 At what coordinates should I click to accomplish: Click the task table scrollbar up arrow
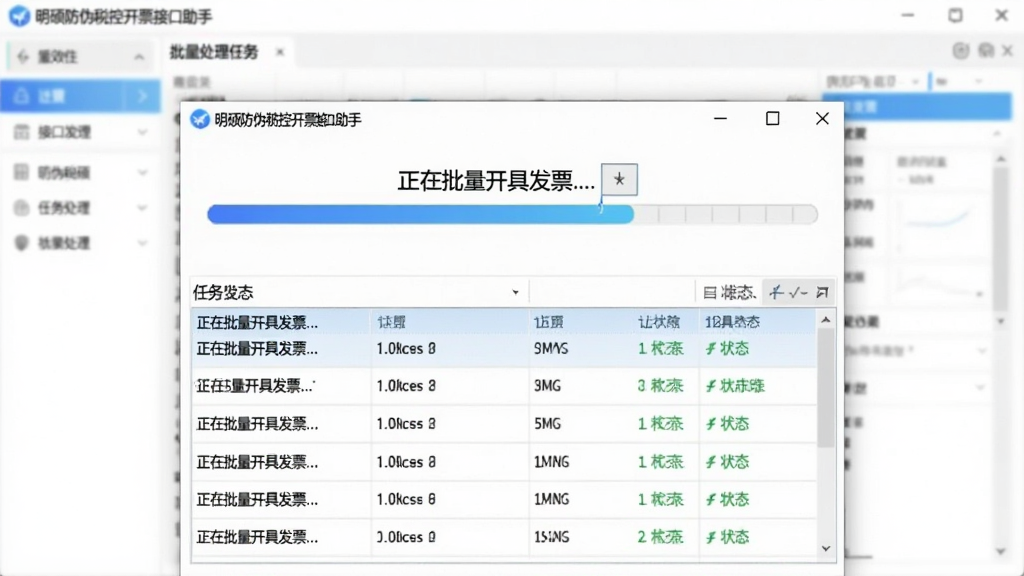(x=825, y=319)
